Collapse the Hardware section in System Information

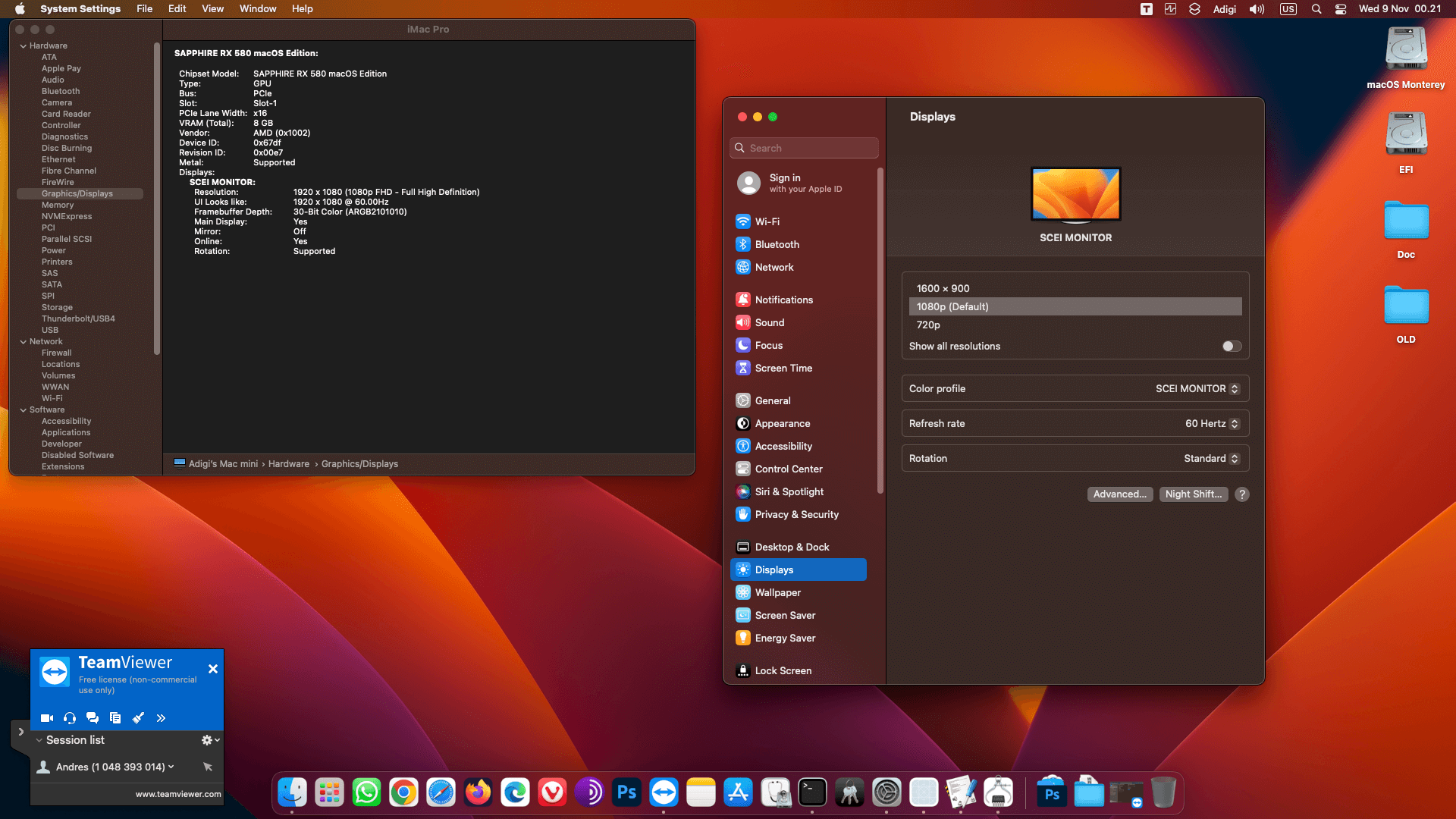[x=24, y=45]
